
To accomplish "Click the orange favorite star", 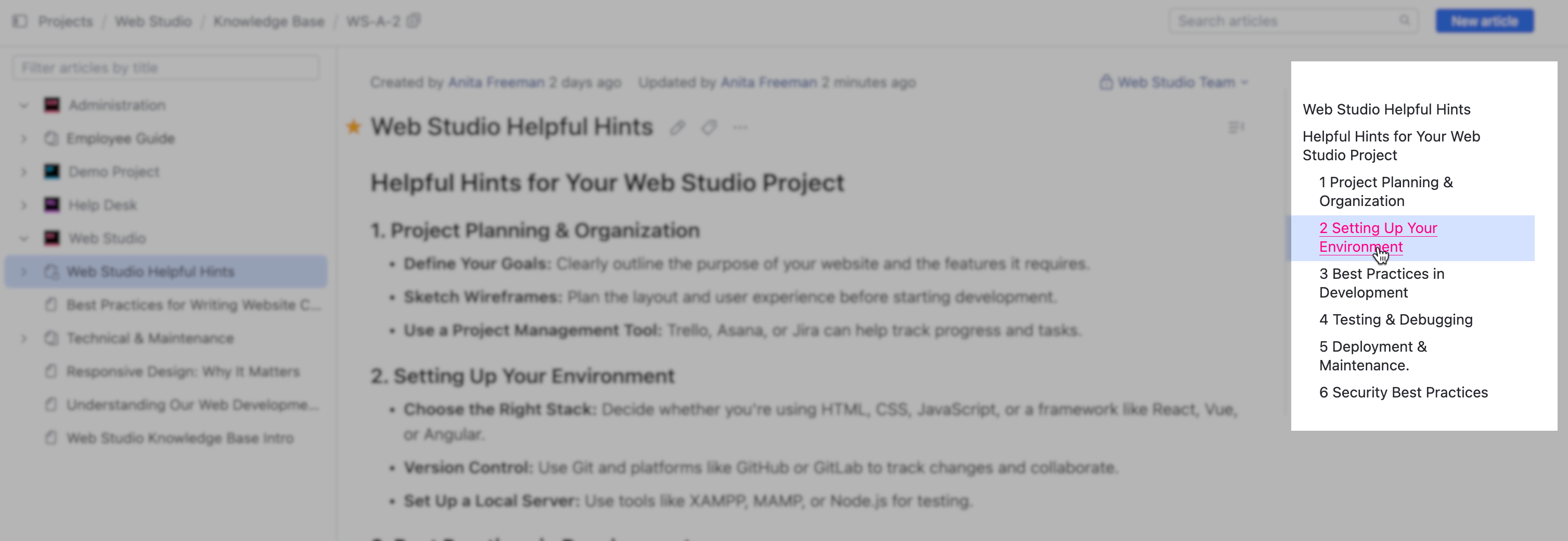I will click(x=354, y=127).
